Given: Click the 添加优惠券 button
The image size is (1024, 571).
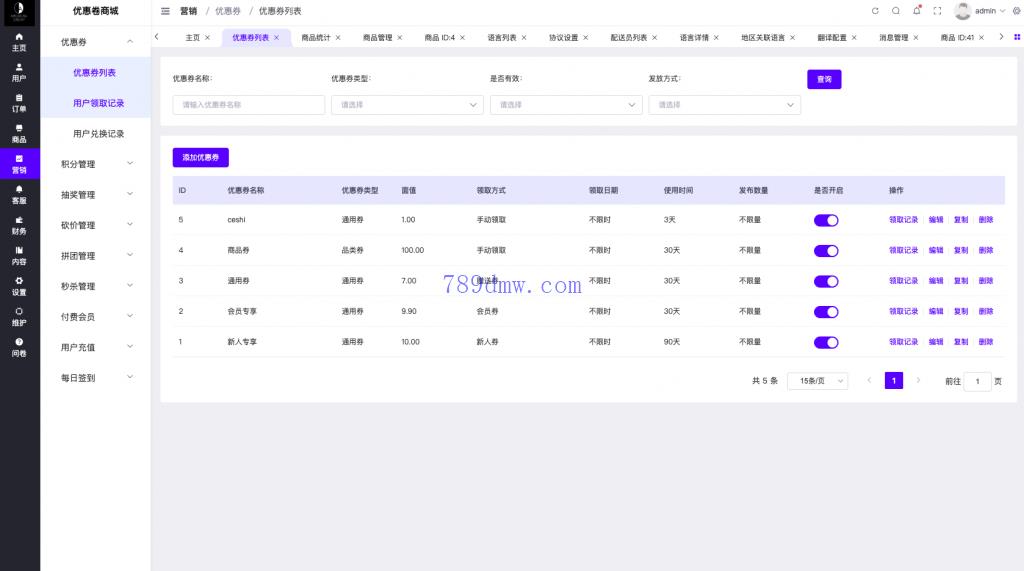Looking at the screenshot, I should coord(200,157).
